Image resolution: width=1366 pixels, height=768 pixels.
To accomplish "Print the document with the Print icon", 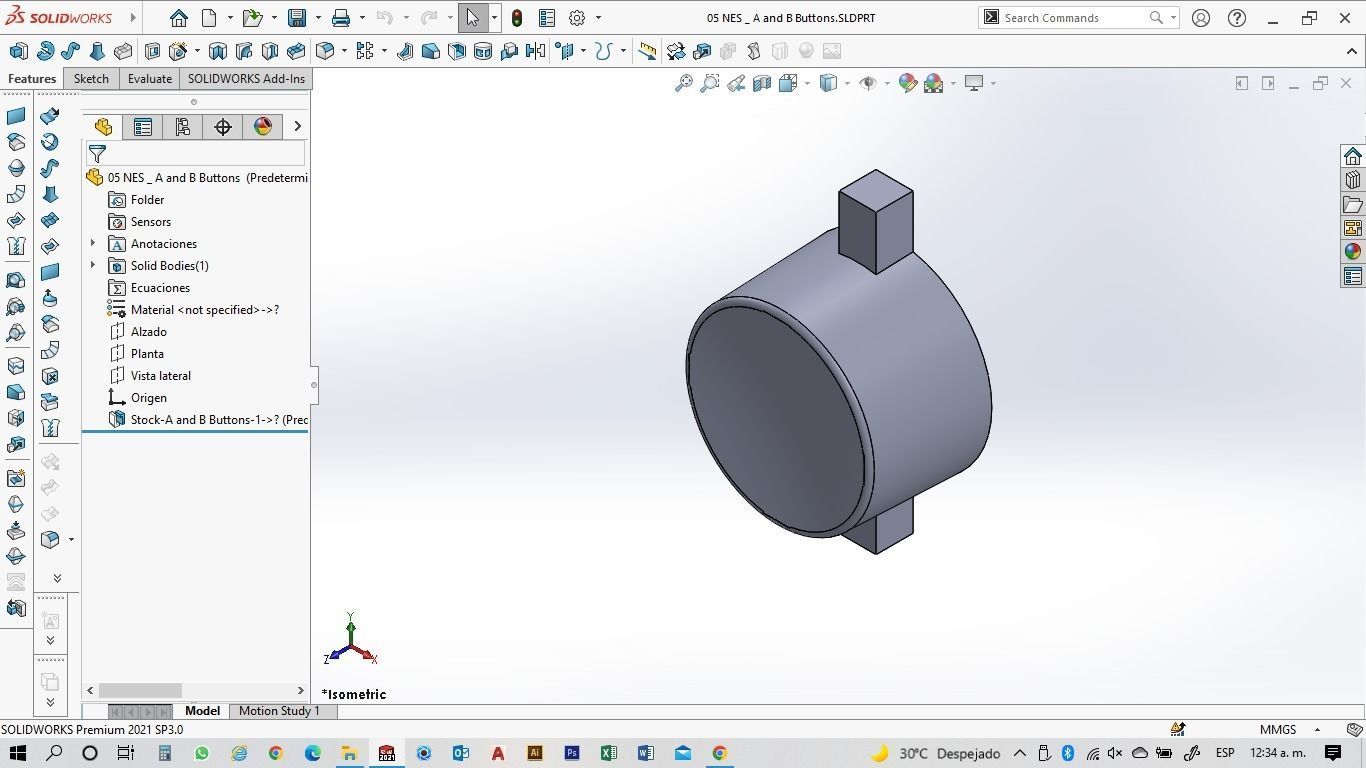I will coord(341,18).
